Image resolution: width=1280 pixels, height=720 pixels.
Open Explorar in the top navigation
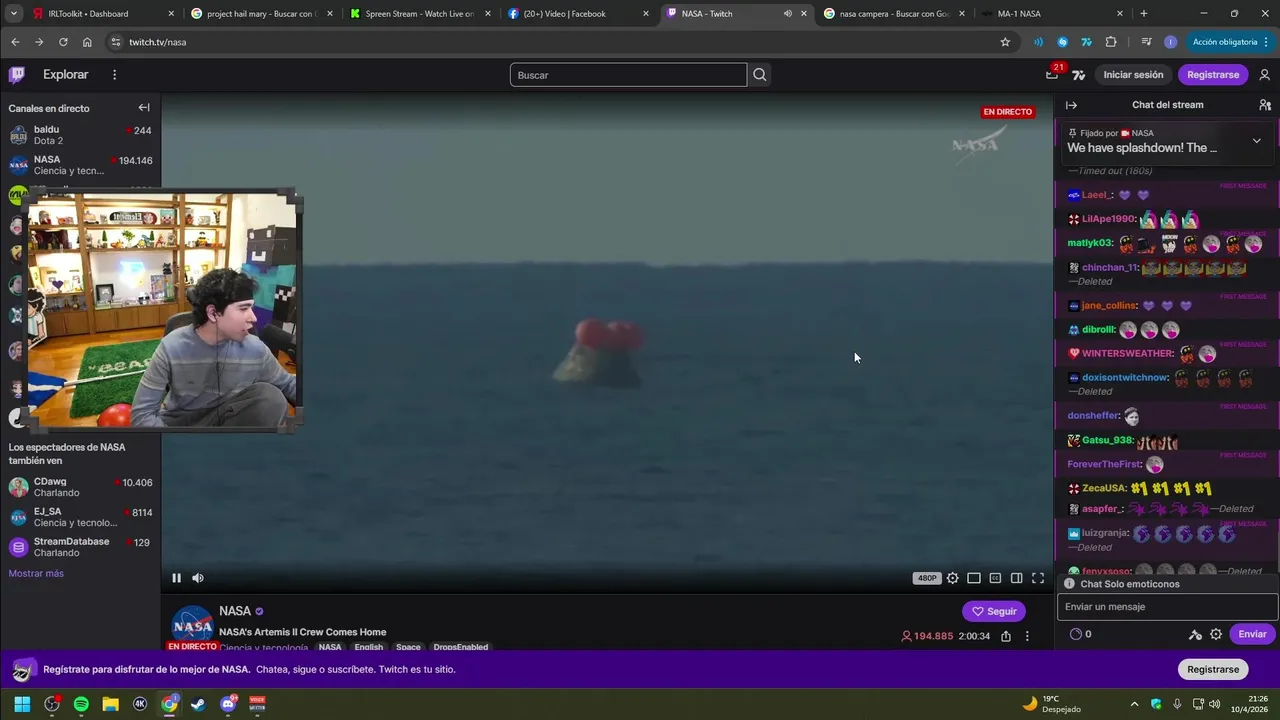(65, 75)
